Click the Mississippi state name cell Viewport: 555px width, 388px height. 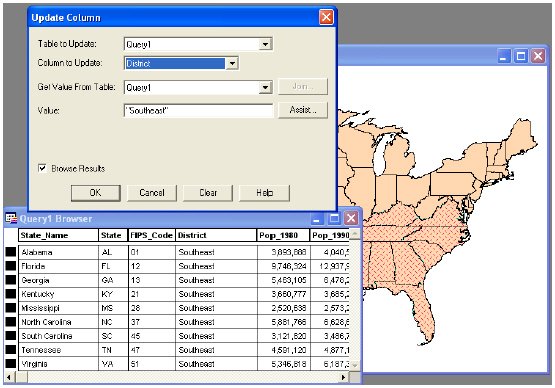point(58,308)
